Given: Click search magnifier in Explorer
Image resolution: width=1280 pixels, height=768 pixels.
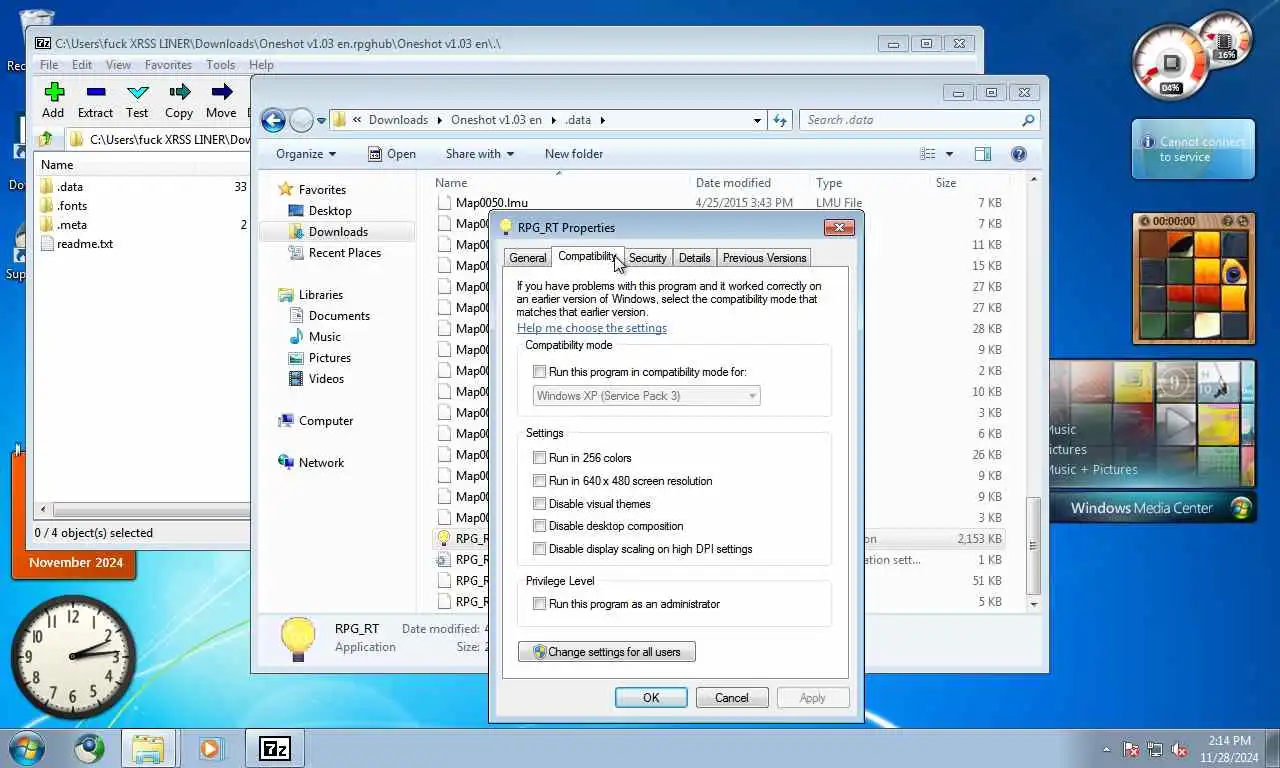Looking at the screenshot, I should tap(1028, 120).
